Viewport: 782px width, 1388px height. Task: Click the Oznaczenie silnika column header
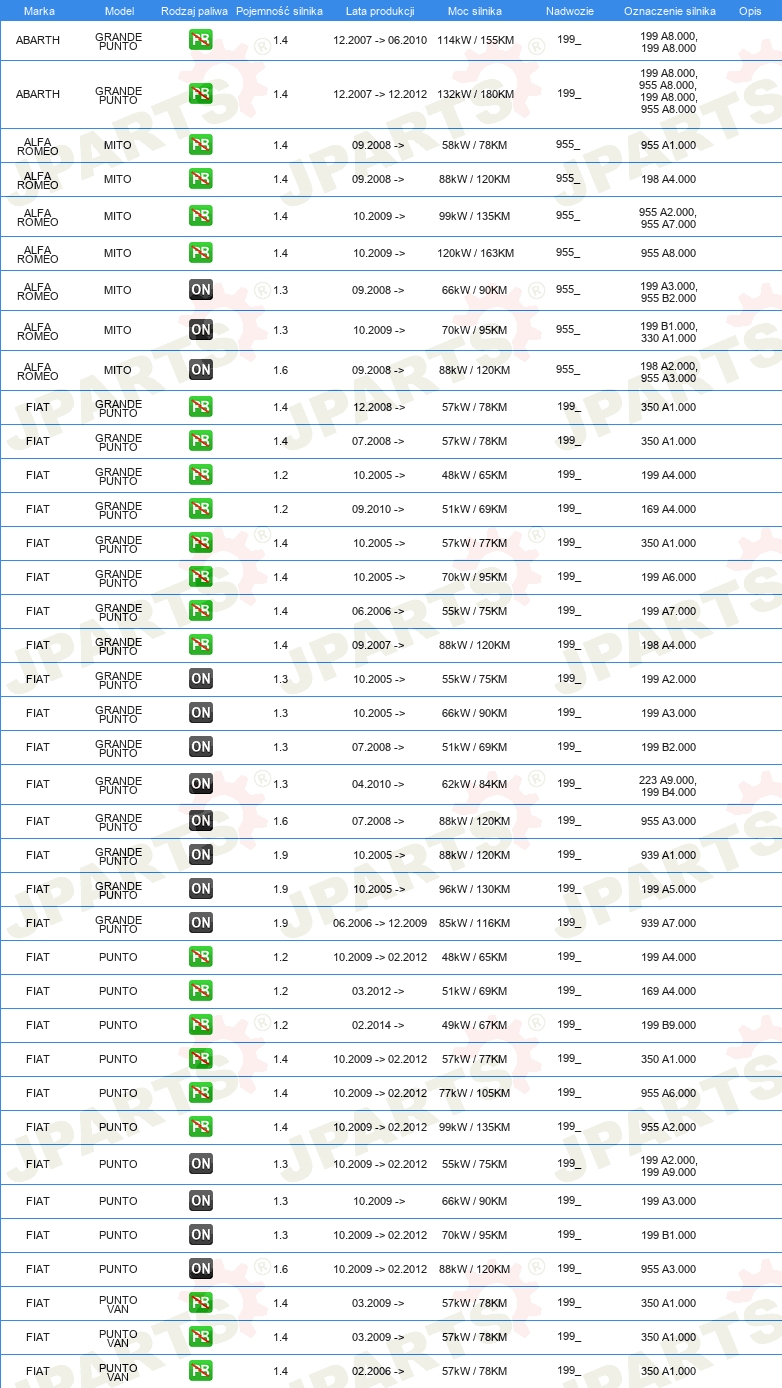669,11
